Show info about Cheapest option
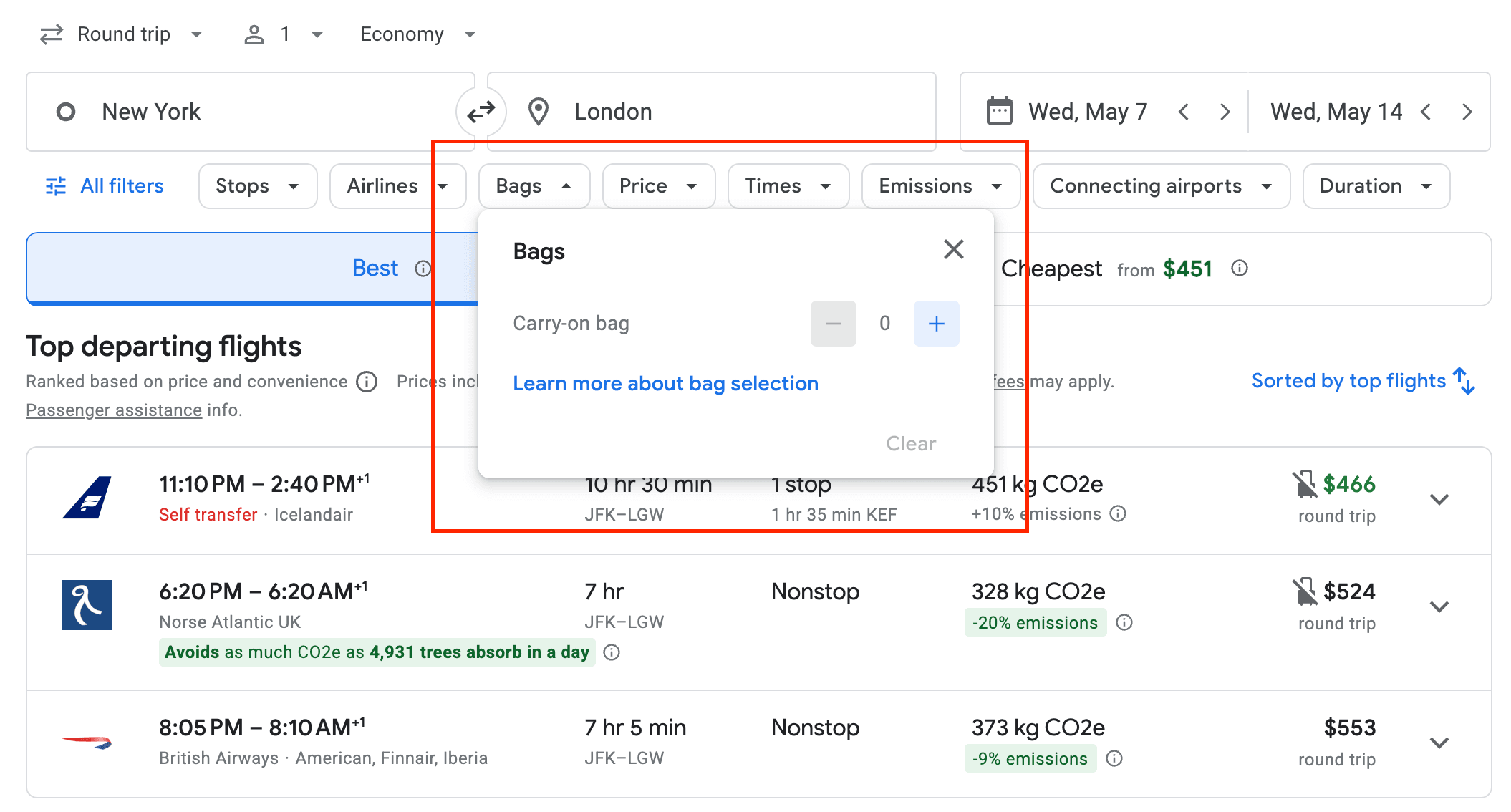Screen dimensions: 1511x812 point(1240,269)
